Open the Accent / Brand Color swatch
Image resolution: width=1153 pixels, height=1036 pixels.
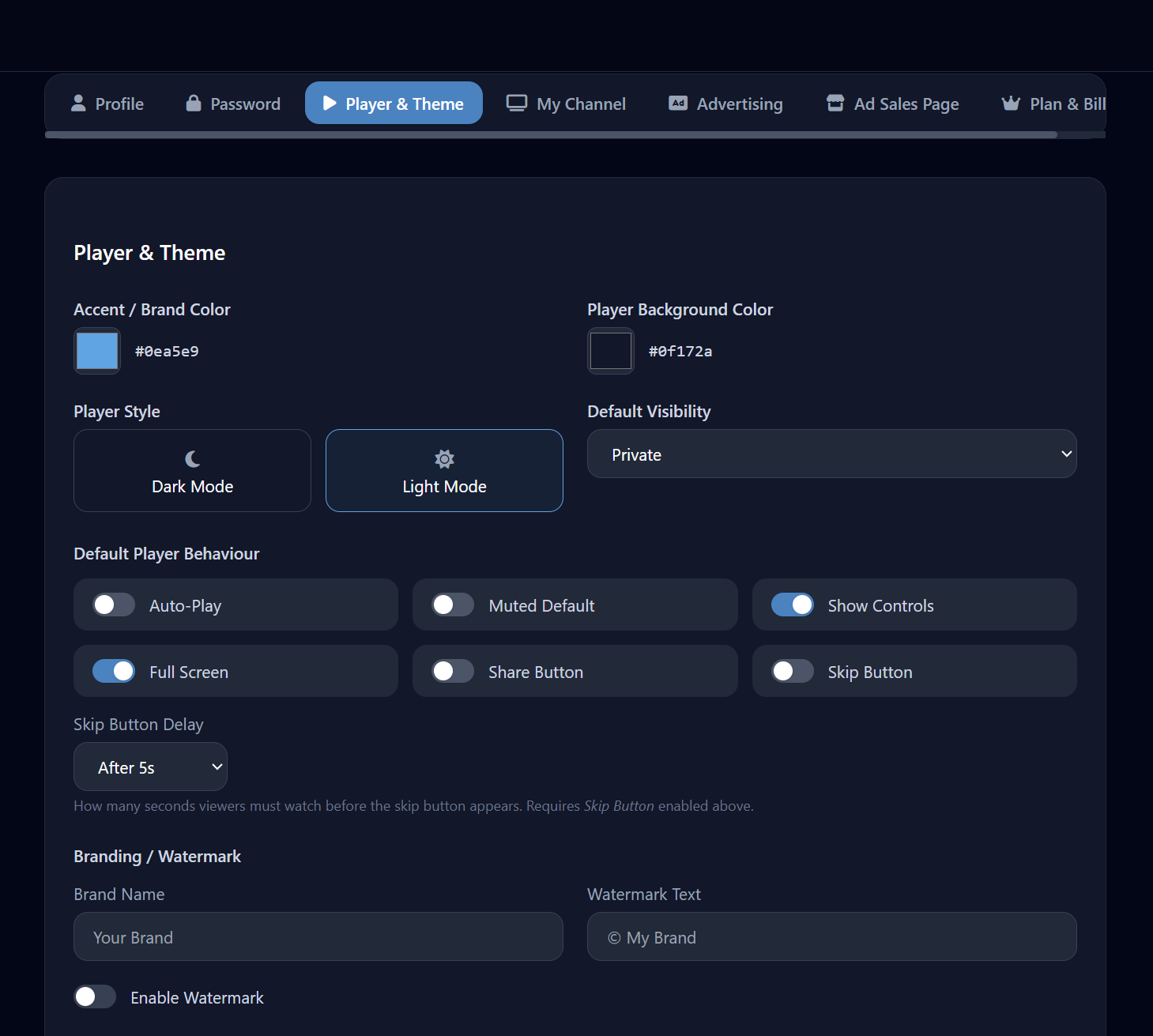click(x=97, y=351)
